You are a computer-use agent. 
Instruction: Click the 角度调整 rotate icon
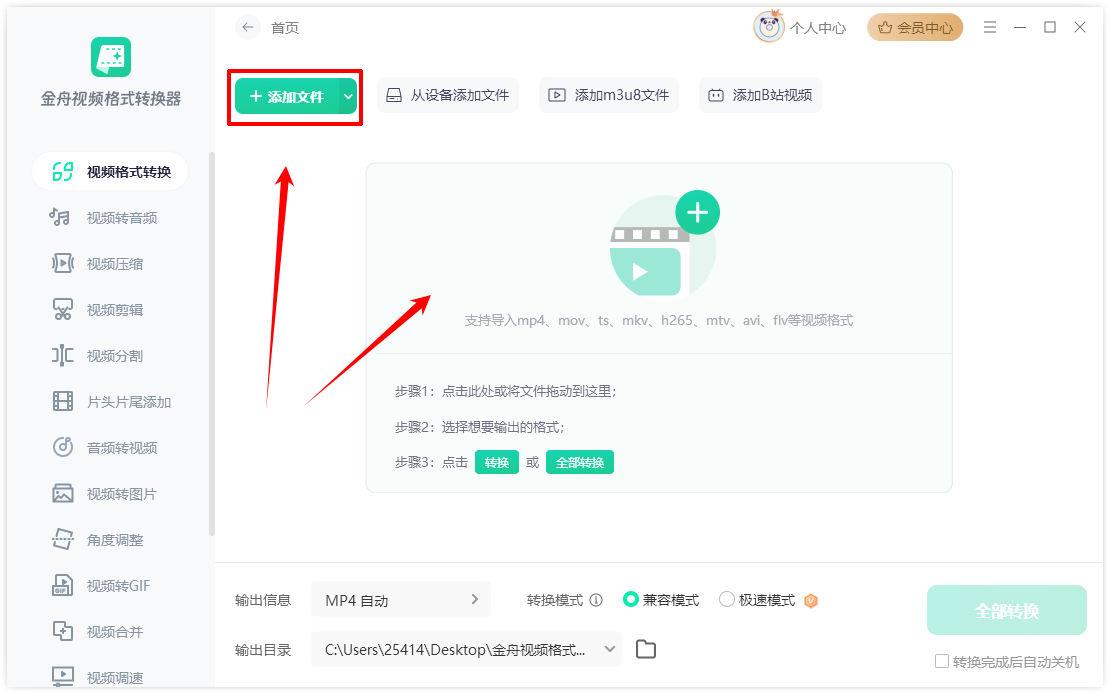click(x=63, y=539)
